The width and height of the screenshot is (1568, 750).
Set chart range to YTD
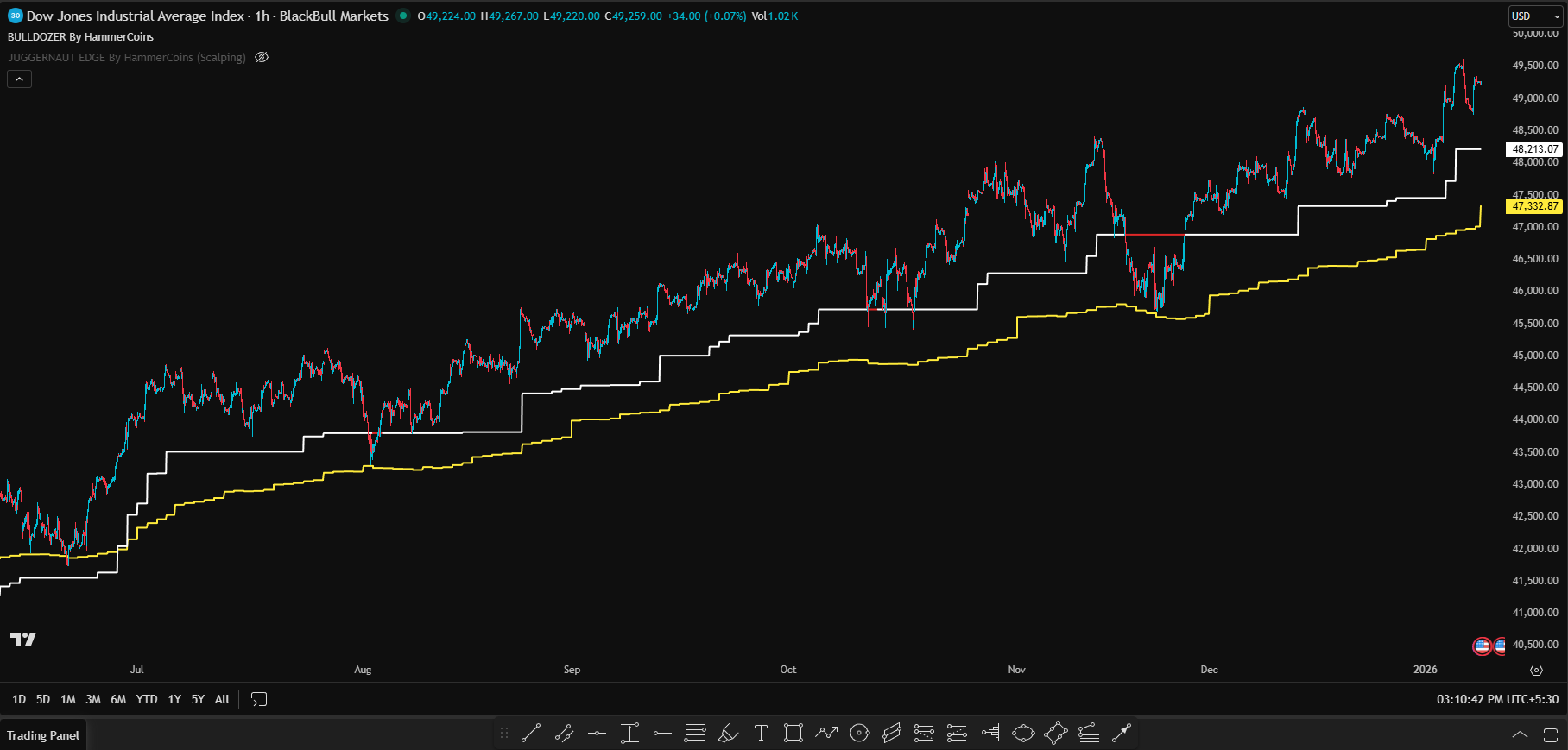147,699
